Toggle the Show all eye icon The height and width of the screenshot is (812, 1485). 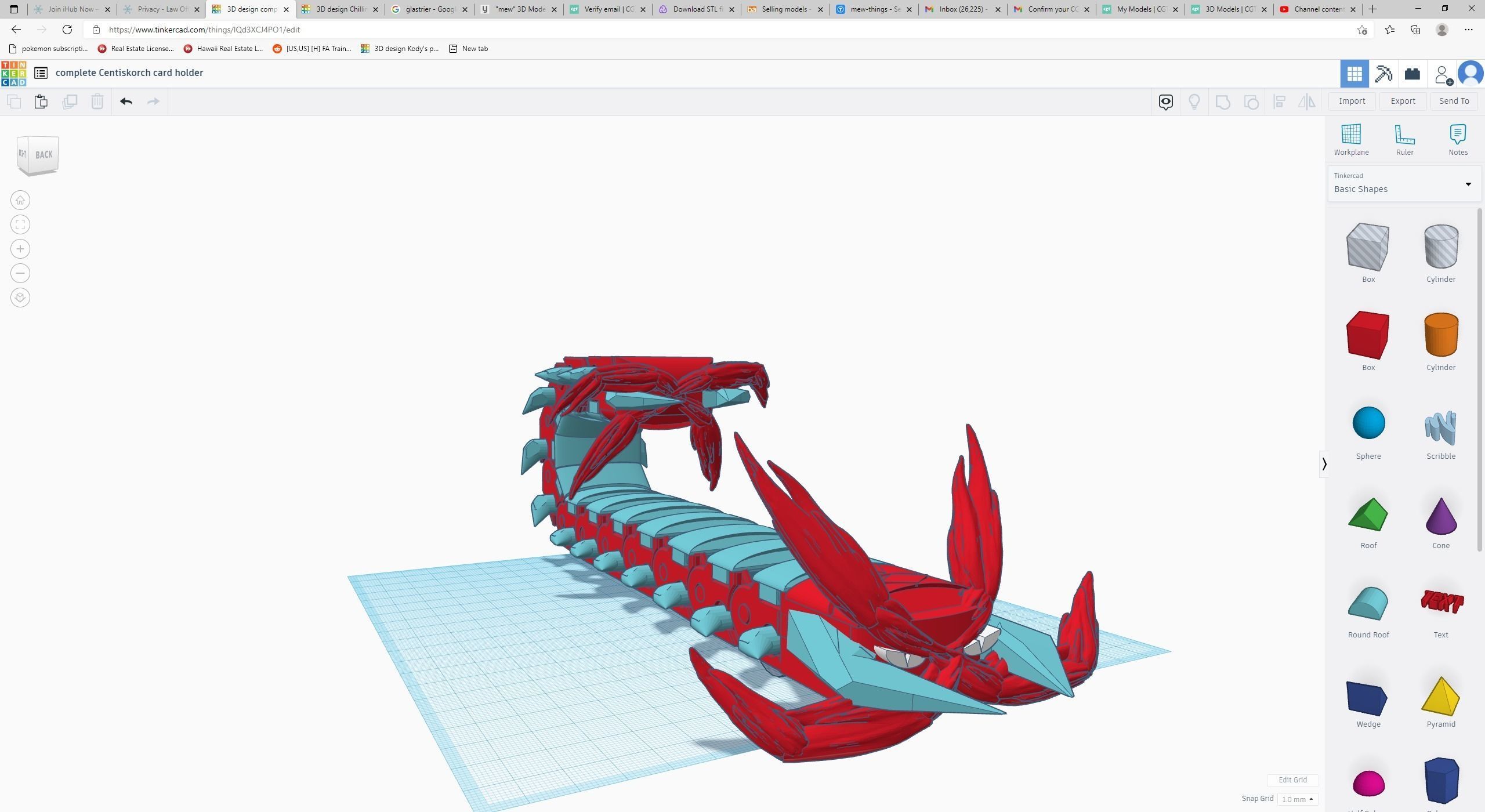[1166, 102]
